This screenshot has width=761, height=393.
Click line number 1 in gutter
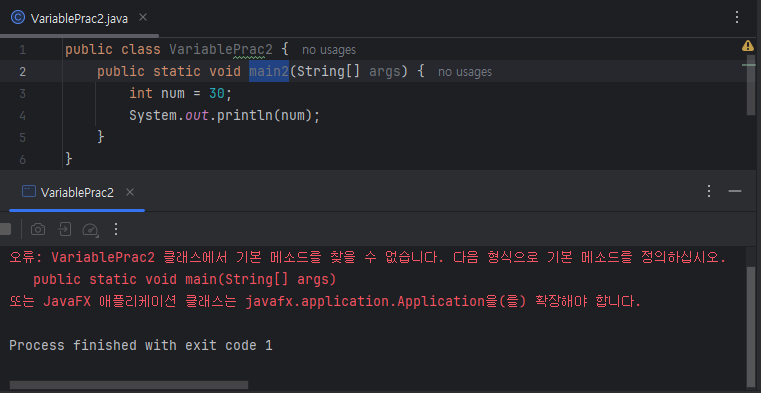coord(22,50)
